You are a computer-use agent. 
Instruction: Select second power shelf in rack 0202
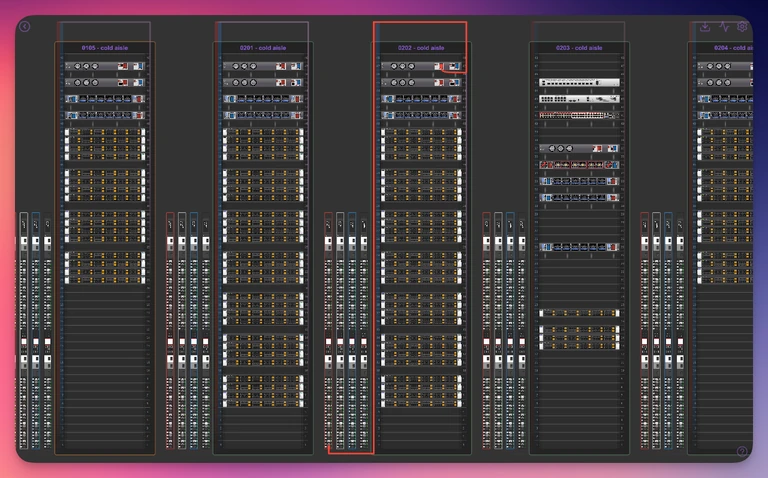click(421, 82)
